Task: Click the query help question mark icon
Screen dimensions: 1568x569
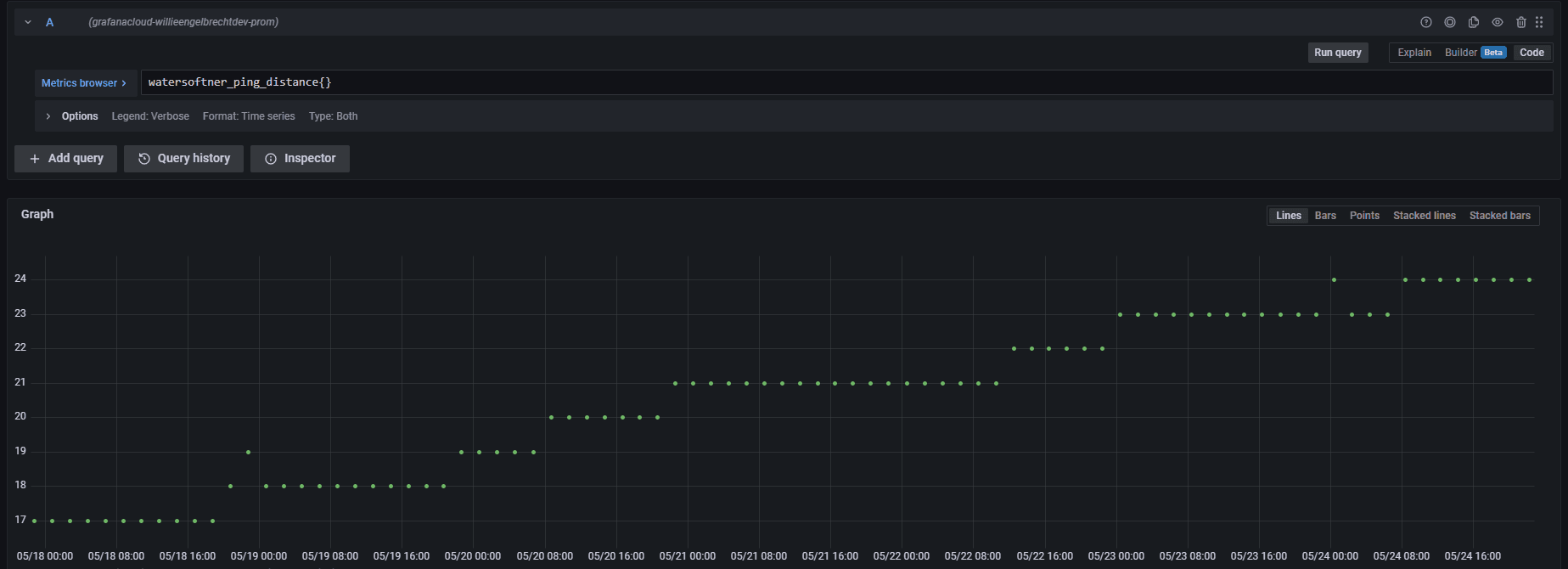Action: pyautogui.click(x=1426, y=22)
